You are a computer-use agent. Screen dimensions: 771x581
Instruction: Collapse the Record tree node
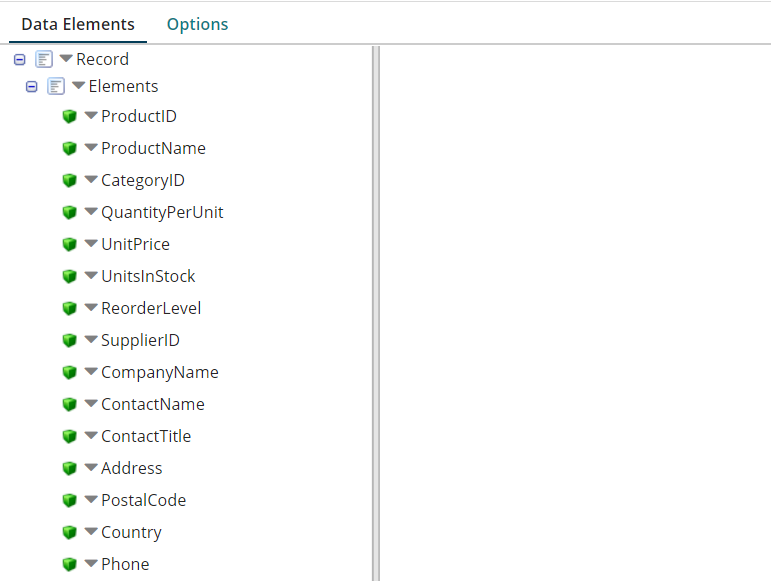(x=19, y=60)
